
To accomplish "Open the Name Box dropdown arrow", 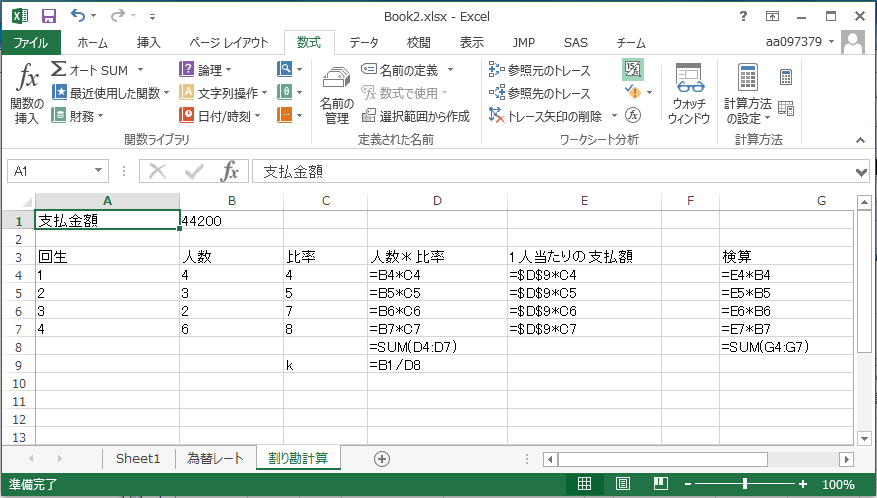I will tap(98, 171).
